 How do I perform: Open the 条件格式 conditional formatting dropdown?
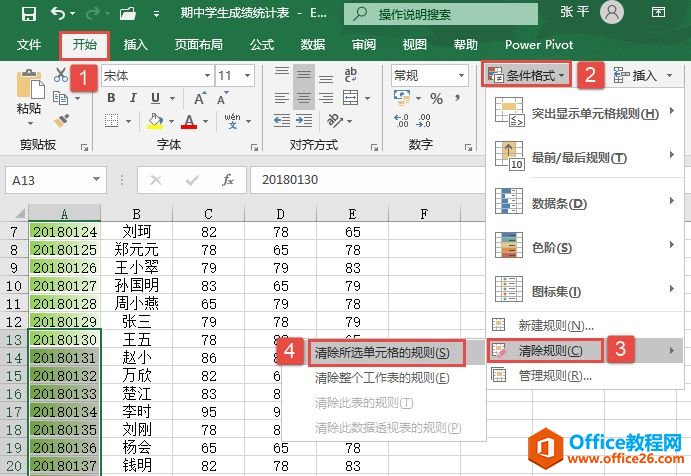529,75
